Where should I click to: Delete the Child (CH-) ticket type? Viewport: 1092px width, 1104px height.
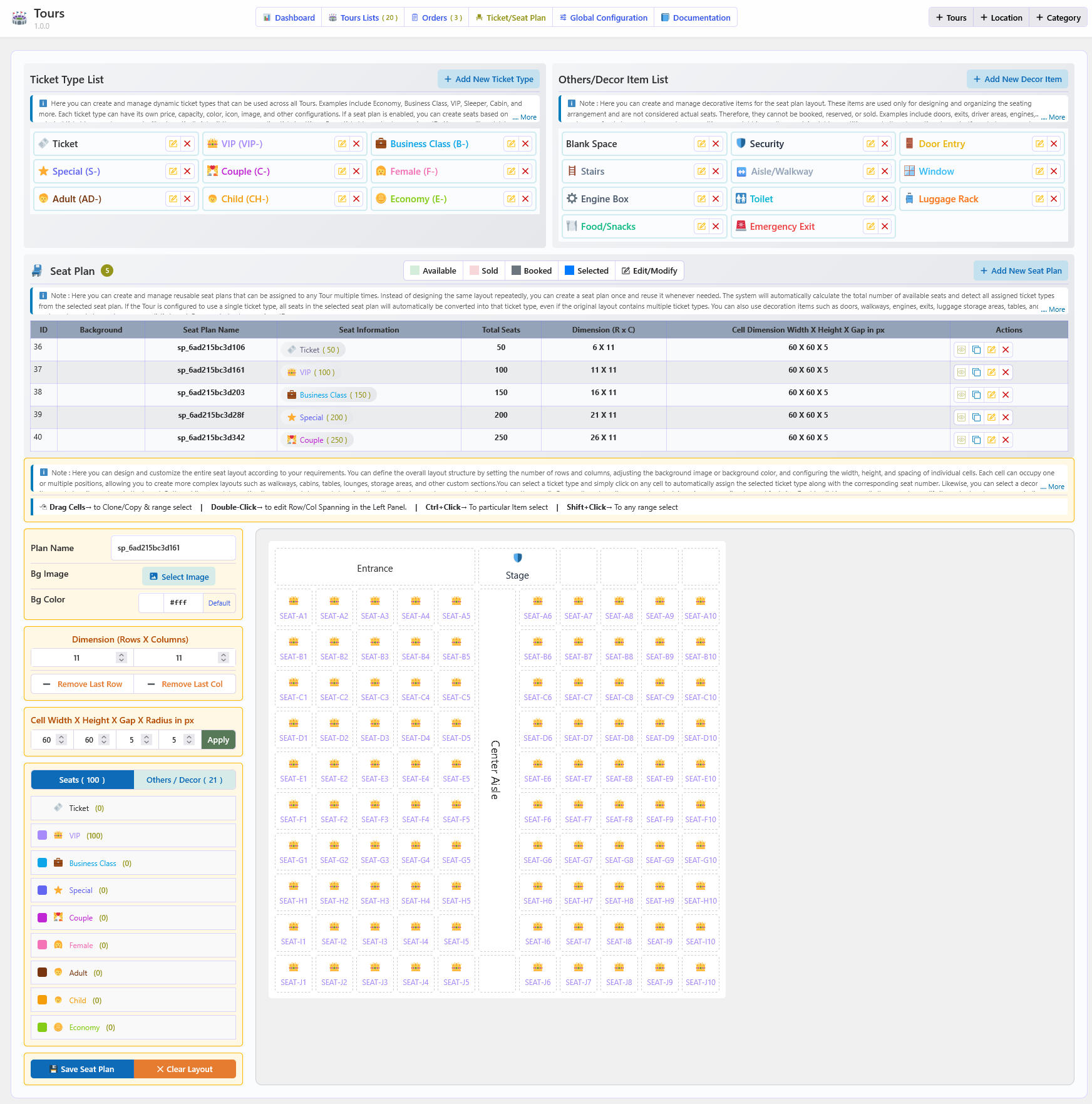[356, 199]
